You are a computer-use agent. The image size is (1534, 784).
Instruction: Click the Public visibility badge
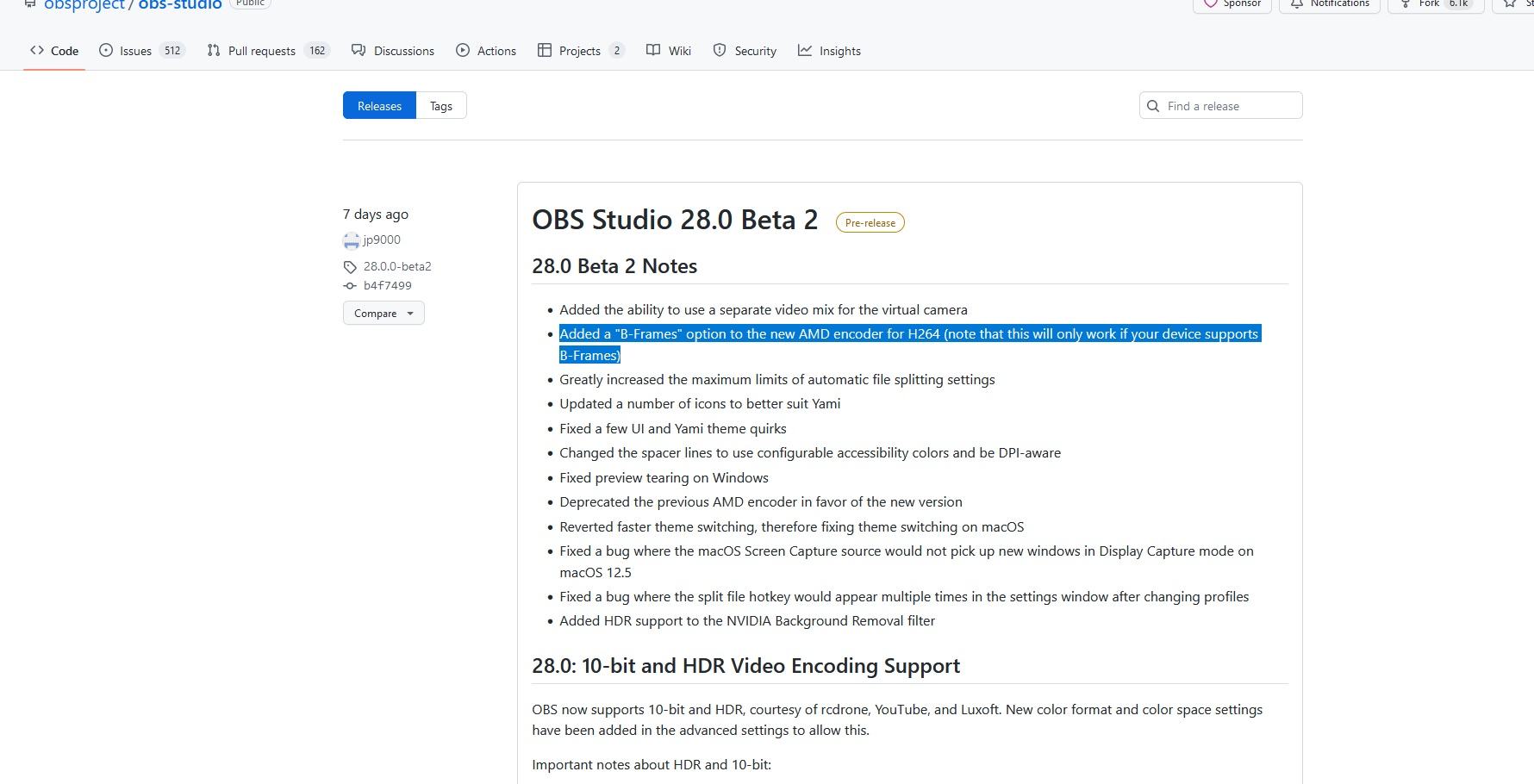pos(250,3)
